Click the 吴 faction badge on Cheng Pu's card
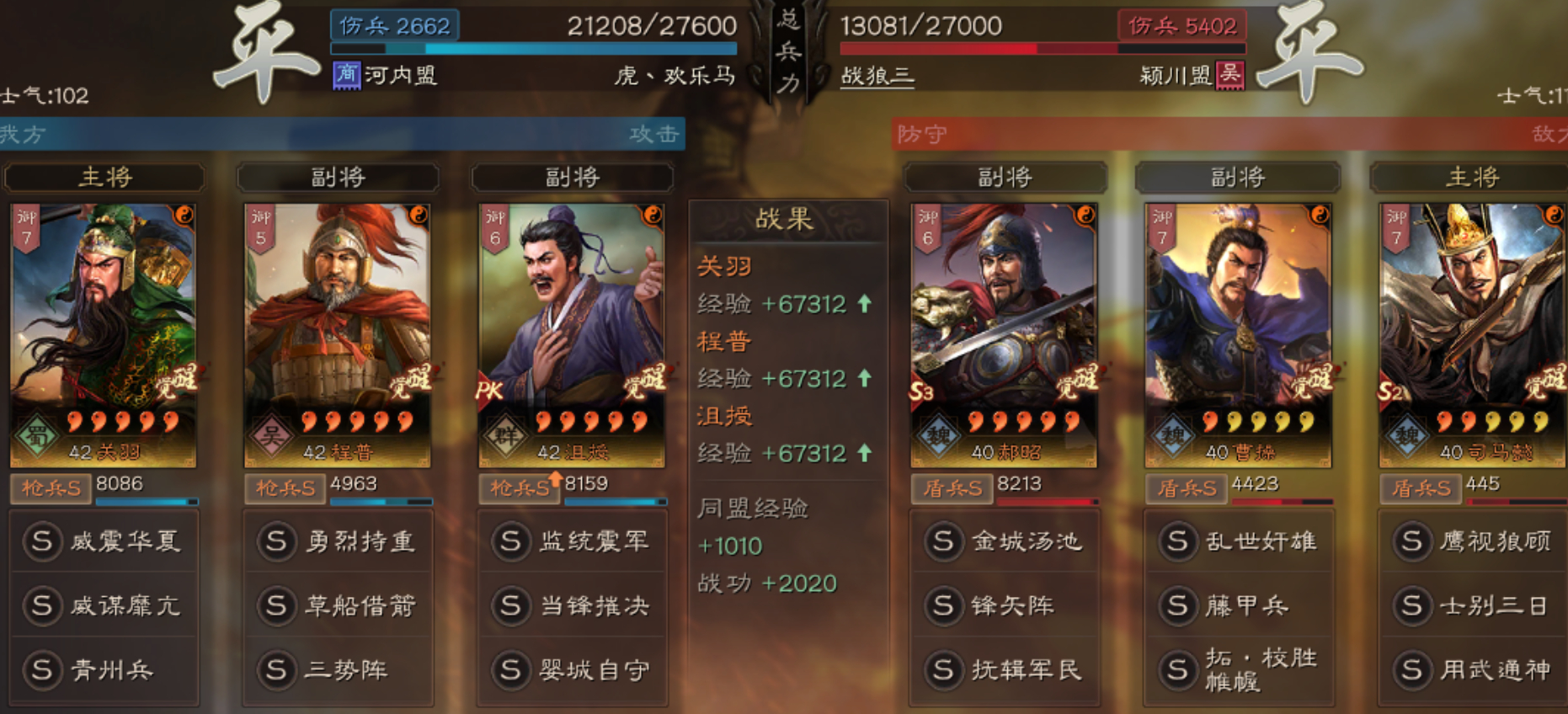The width and height of the screenshot is (1568, 714). [x=272, y=436]
